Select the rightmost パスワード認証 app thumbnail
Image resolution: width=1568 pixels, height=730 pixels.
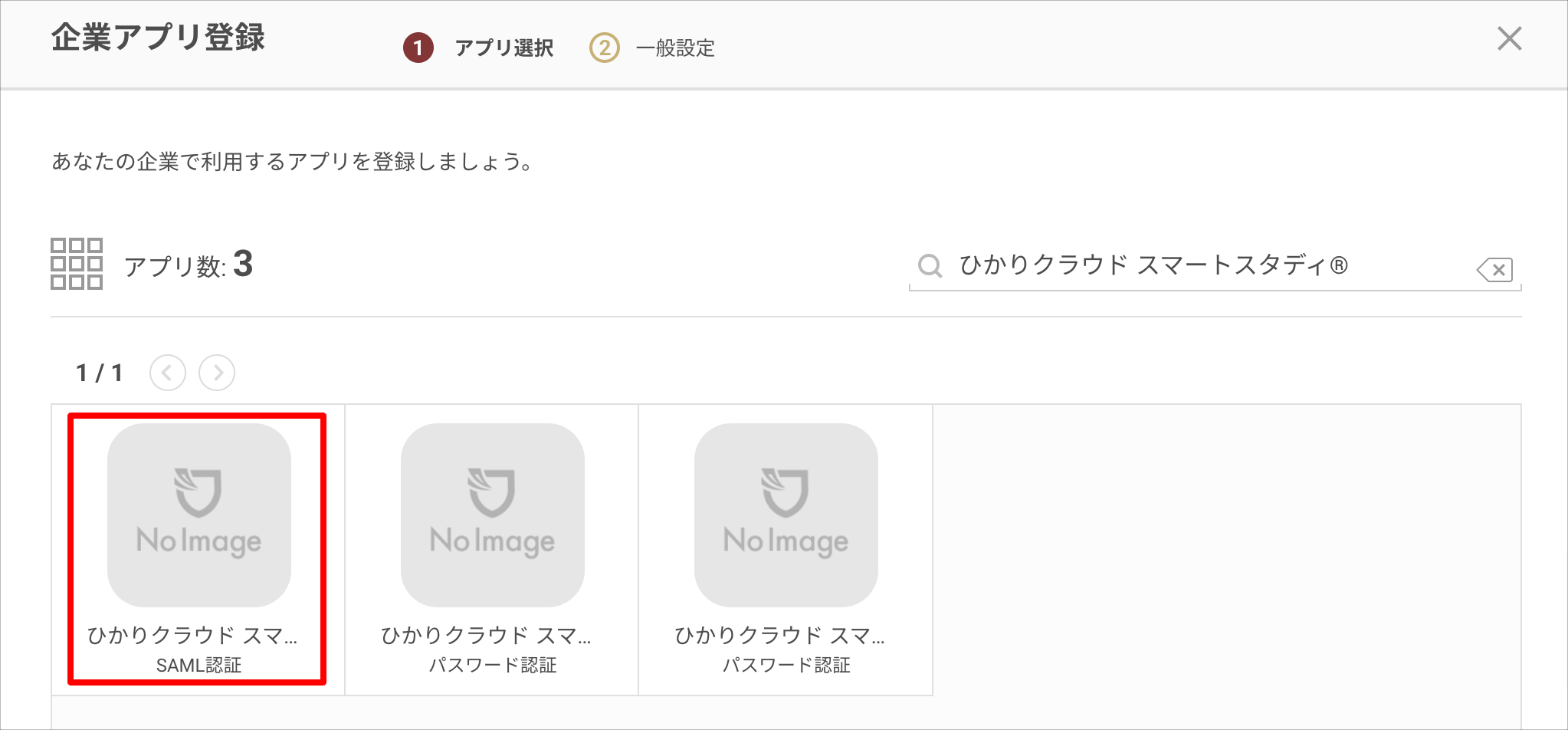(786, 515)
